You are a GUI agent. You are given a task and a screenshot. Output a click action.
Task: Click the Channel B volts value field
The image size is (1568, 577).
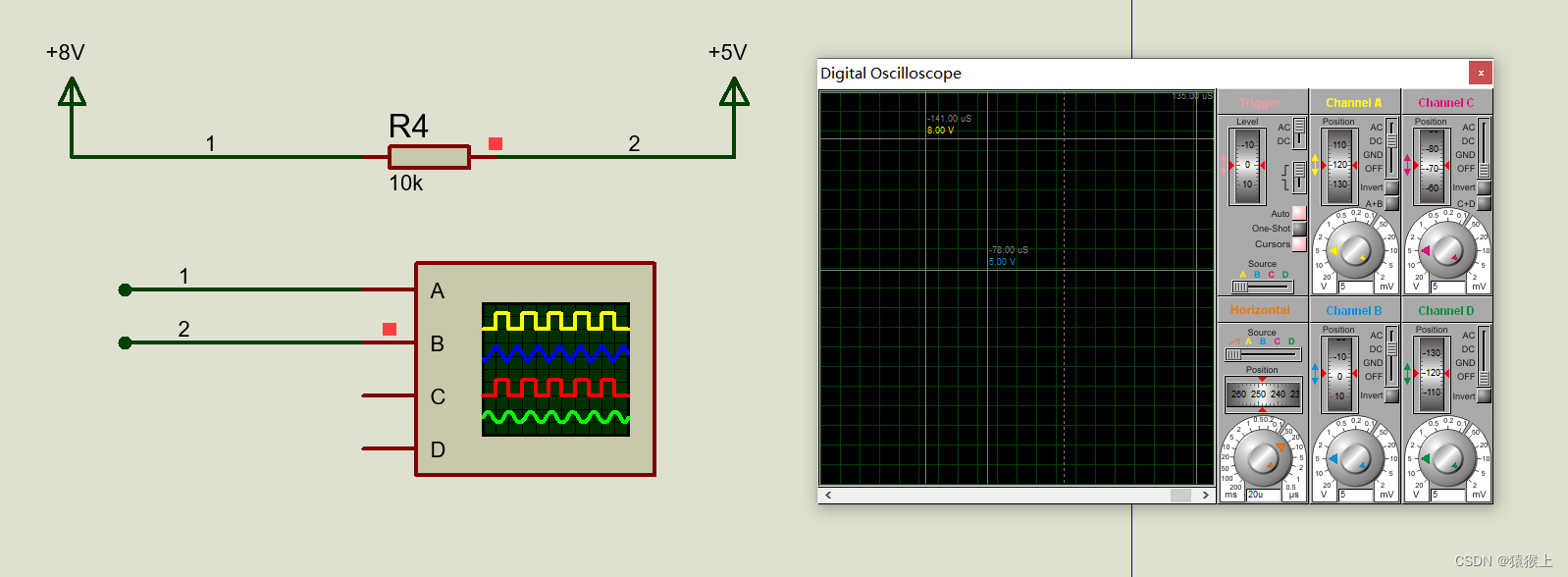coord(1356,495)
